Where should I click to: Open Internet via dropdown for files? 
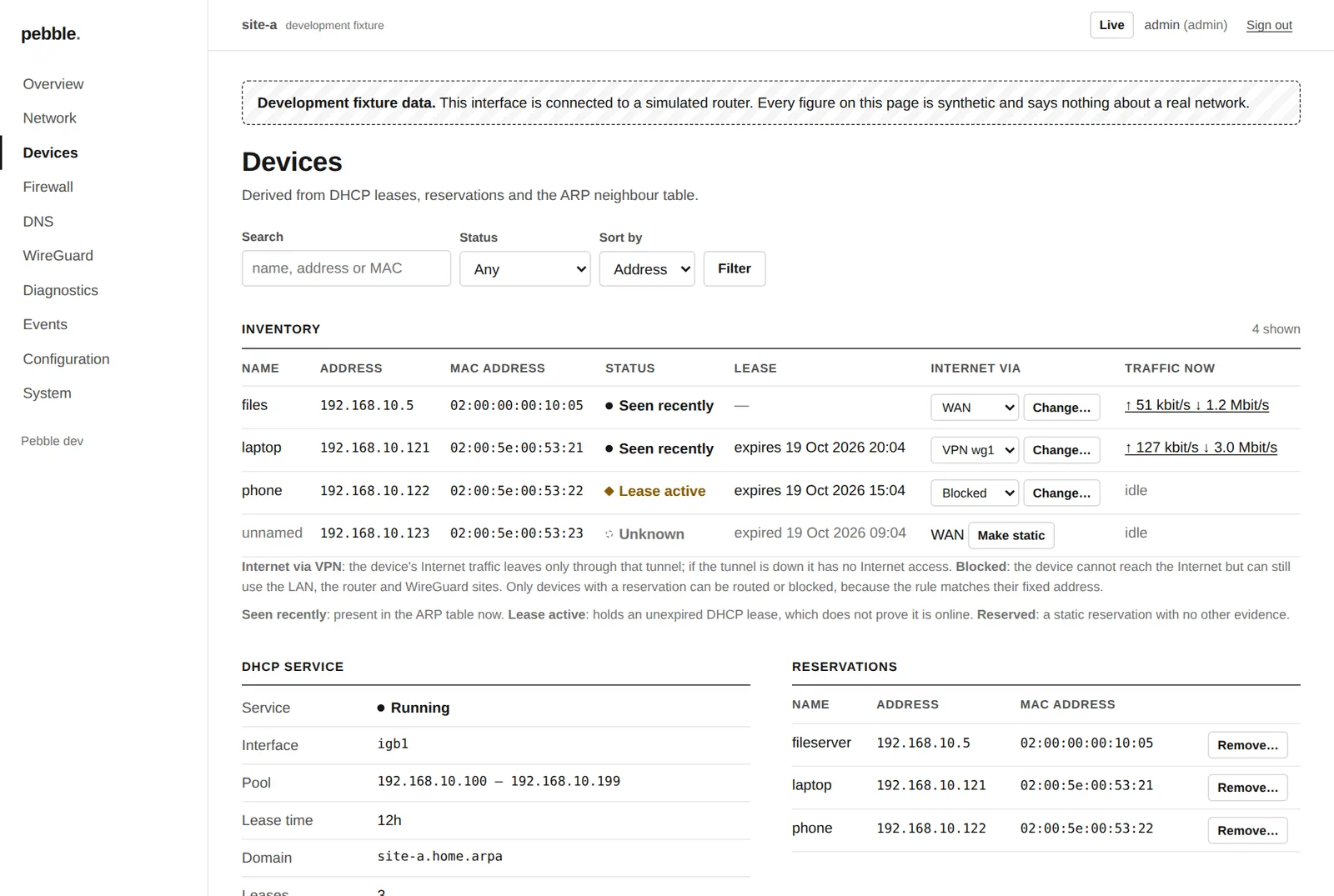coord(975,408)
